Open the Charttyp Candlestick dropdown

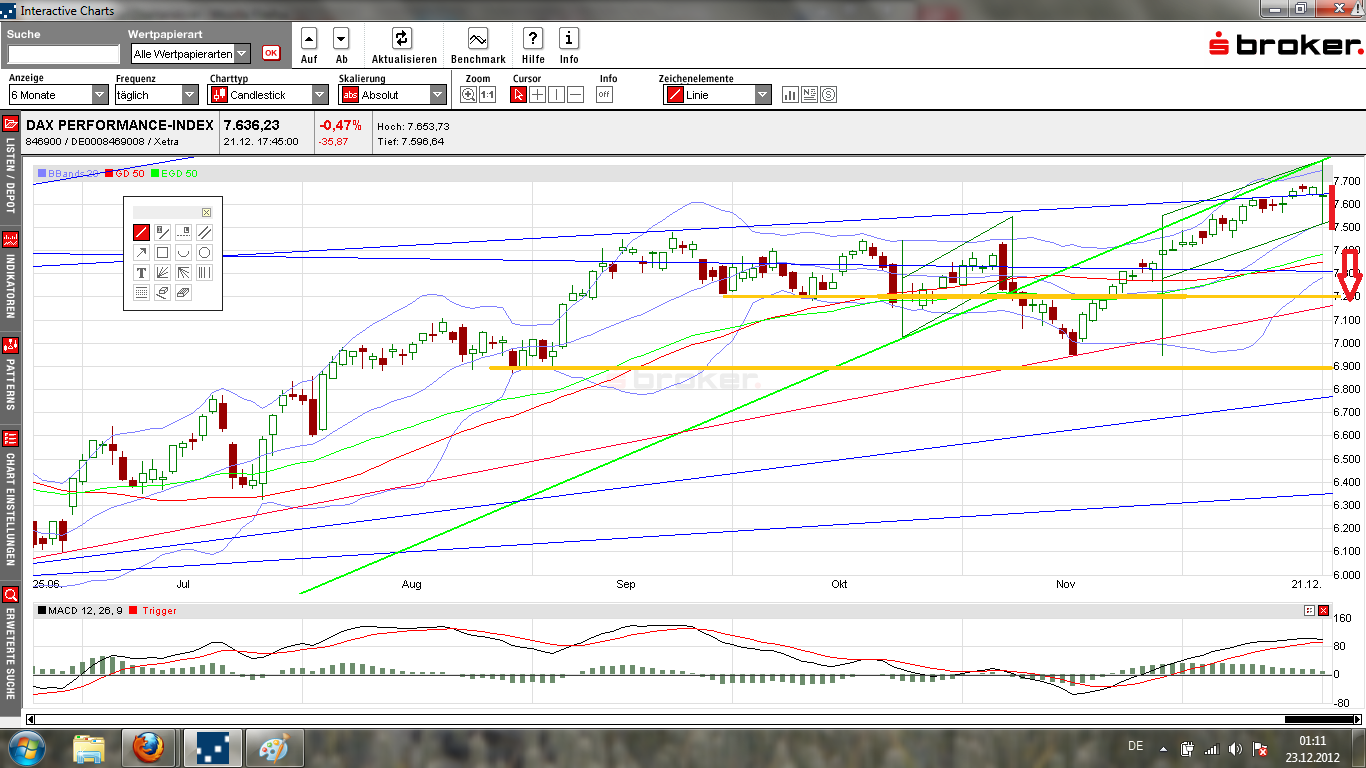click(268, 95)
